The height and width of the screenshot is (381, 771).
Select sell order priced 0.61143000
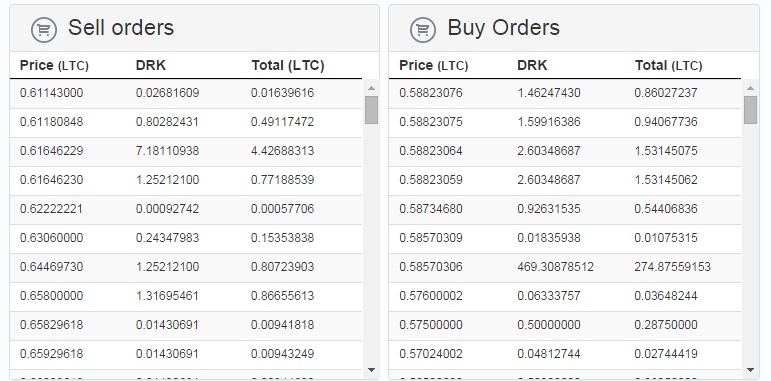tap(186, 93)
